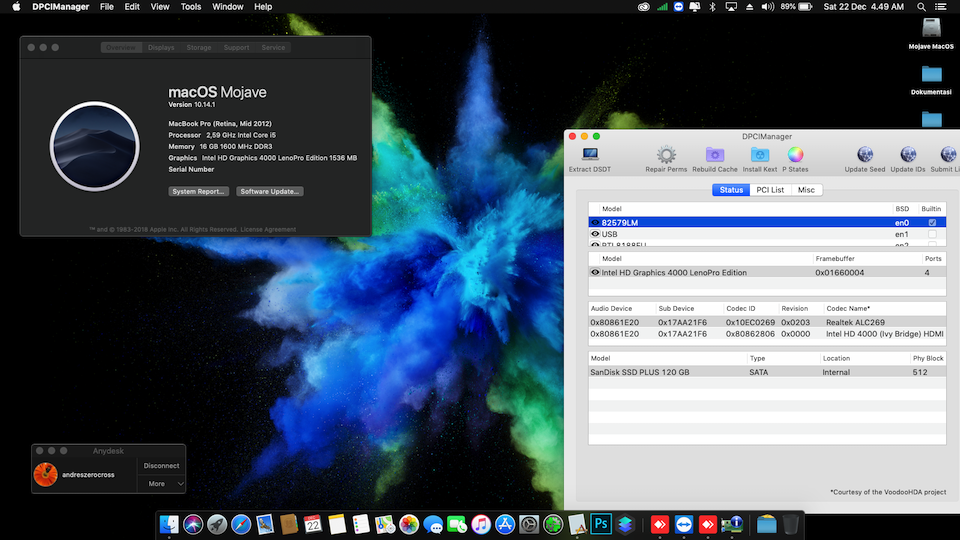
Task: Launch Photoshop from the Dock
Action: coord(601,525)
